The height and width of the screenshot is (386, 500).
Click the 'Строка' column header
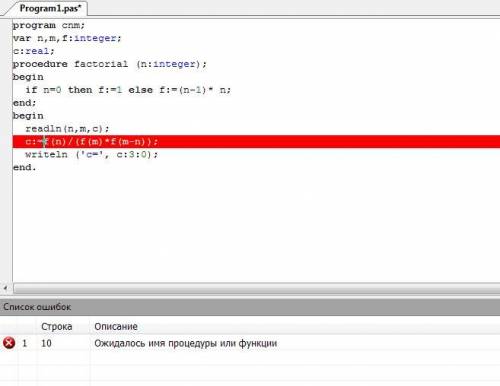pos(57,326)
